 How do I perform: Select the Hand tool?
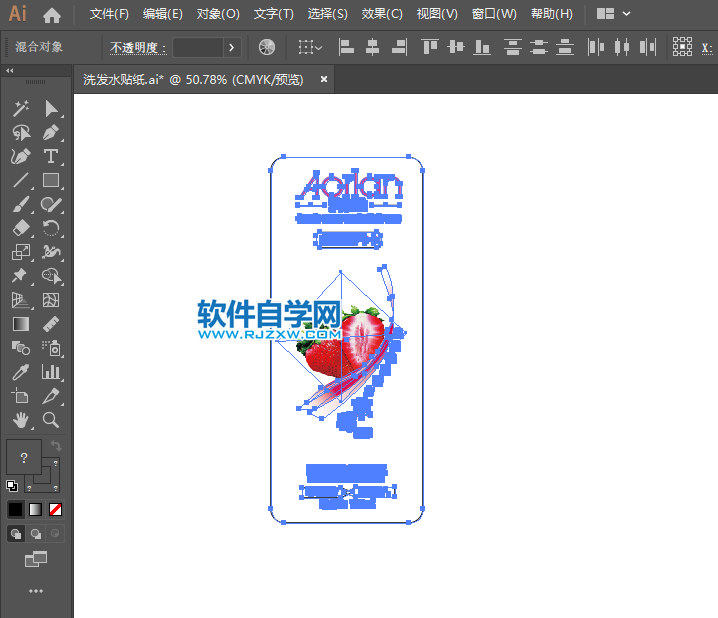point(21,420)
